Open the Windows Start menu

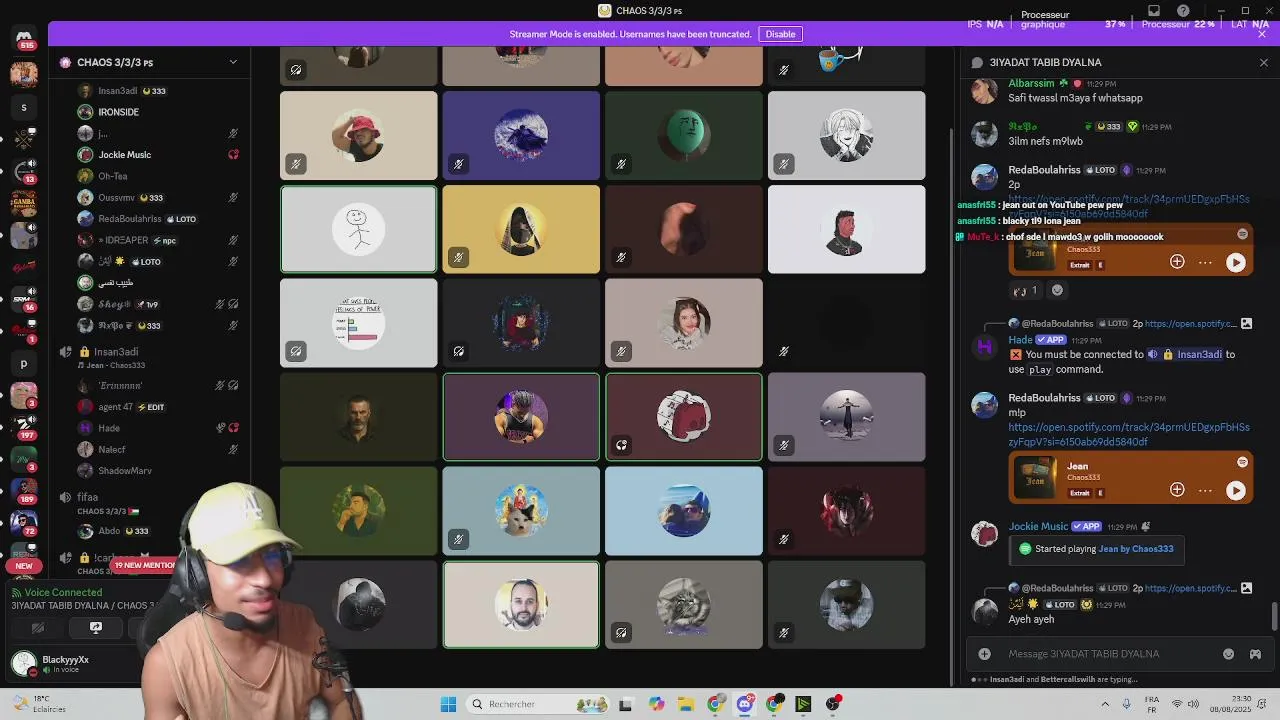click(448, 704)
